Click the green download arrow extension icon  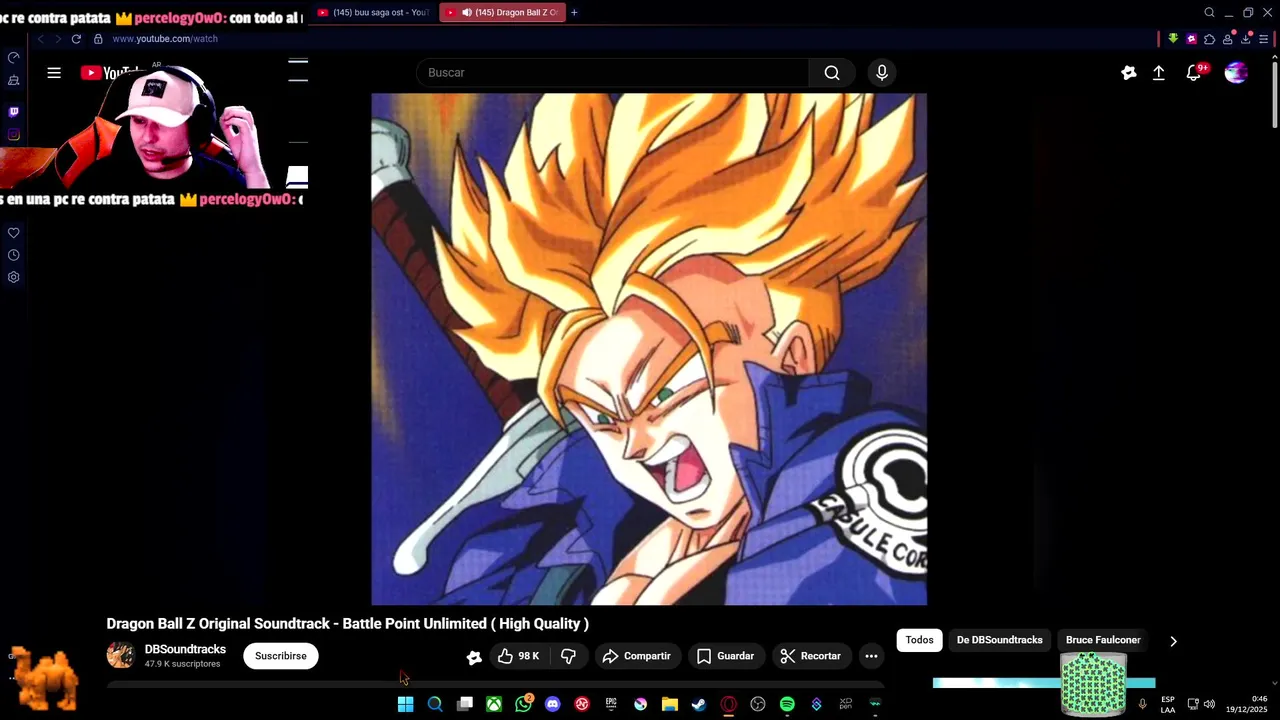[x=1173, y=39]
